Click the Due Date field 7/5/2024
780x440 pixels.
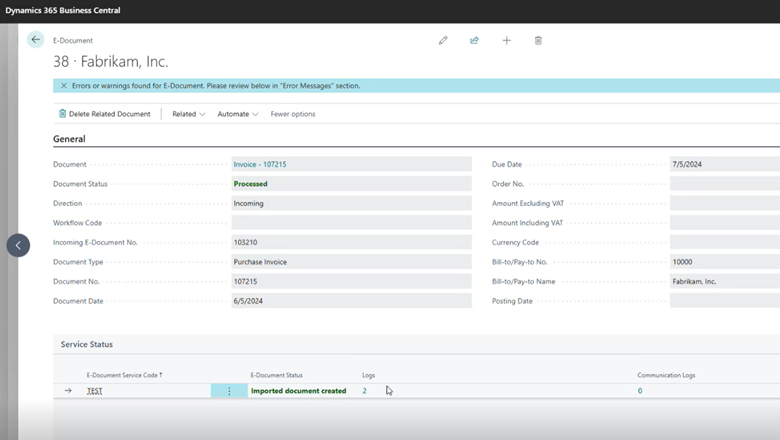[x=725, y=164]
